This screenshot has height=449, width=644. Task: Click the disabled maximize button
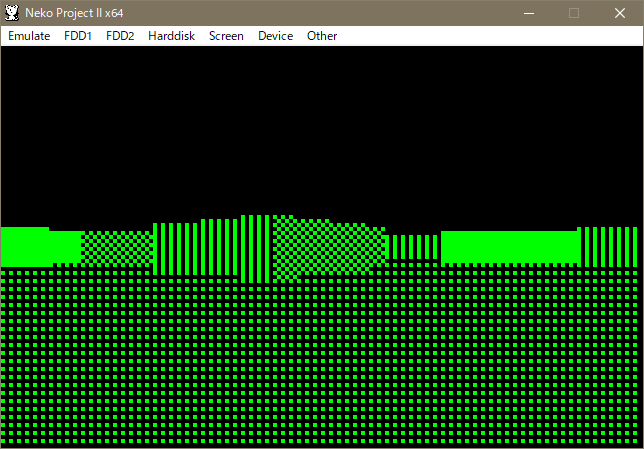click(x=574, y=13)
